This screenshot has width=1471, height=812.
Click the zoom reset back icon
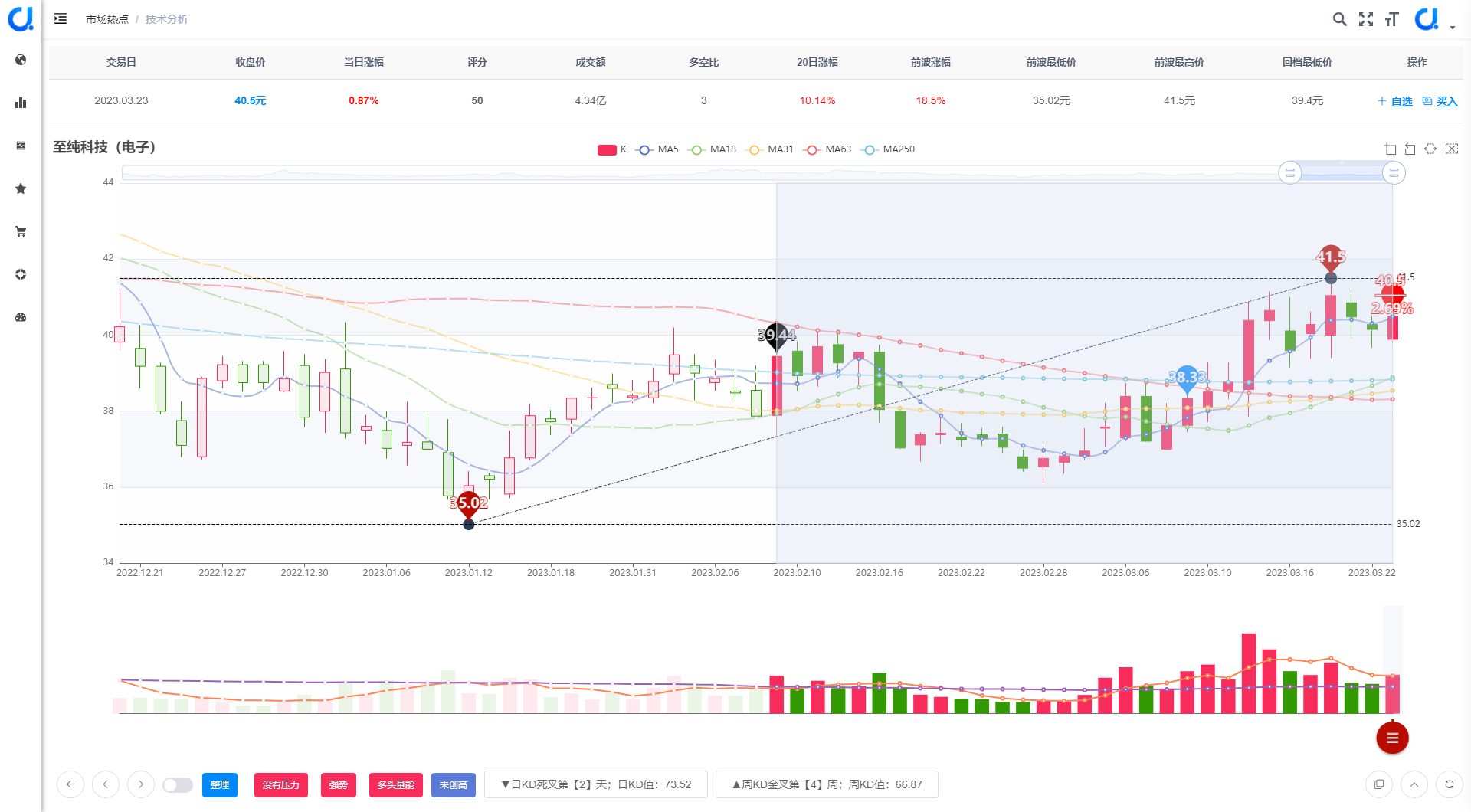(x=1410, y=149)
